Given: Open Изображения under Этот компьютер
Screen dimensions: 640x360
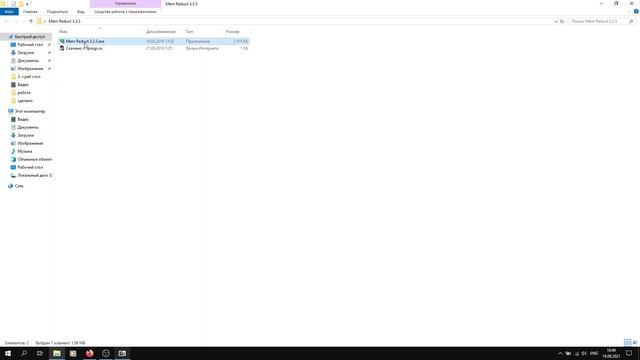Looking at the screenshot, I should tap(30, 143).
